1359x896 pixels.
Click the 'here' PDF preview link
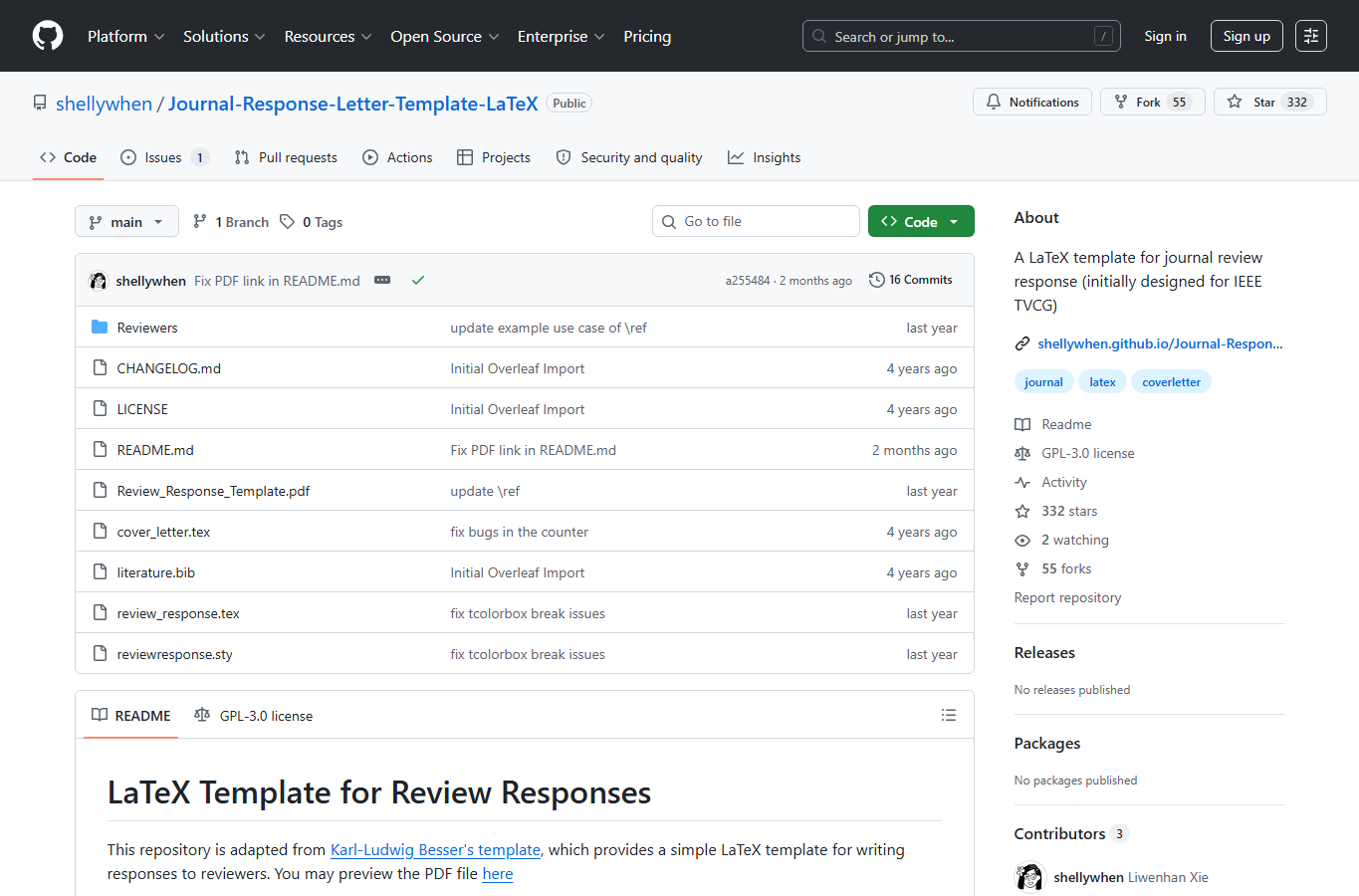(x=498, y=873)
